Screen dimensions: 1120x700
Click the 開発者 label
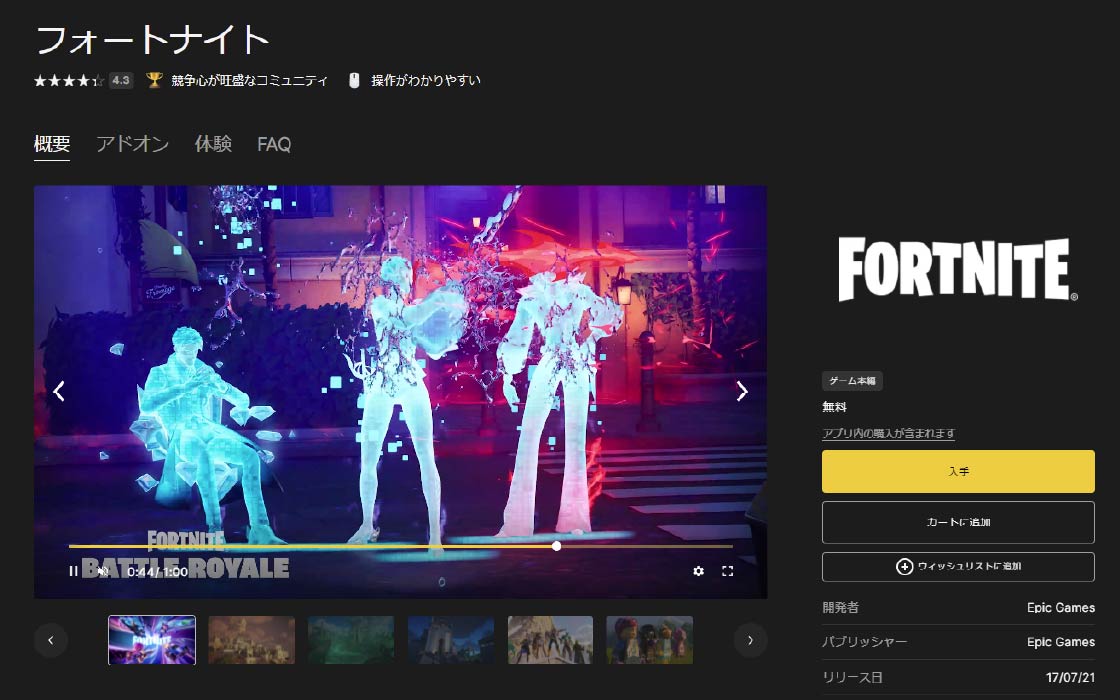841,608
